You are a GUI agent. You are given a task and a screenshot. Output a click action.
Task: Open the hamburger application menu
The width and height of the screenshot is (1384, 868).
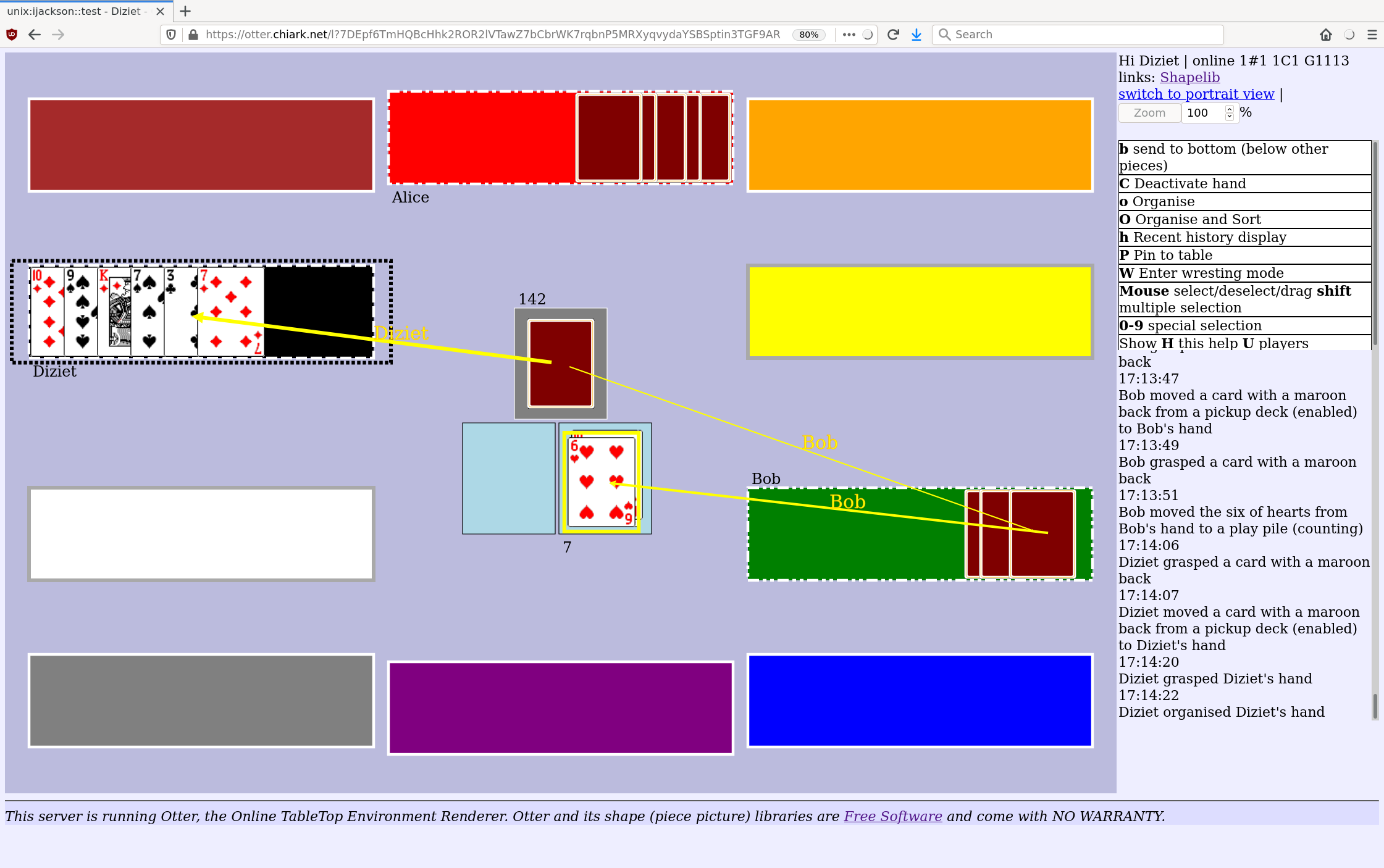point(1372,35)
